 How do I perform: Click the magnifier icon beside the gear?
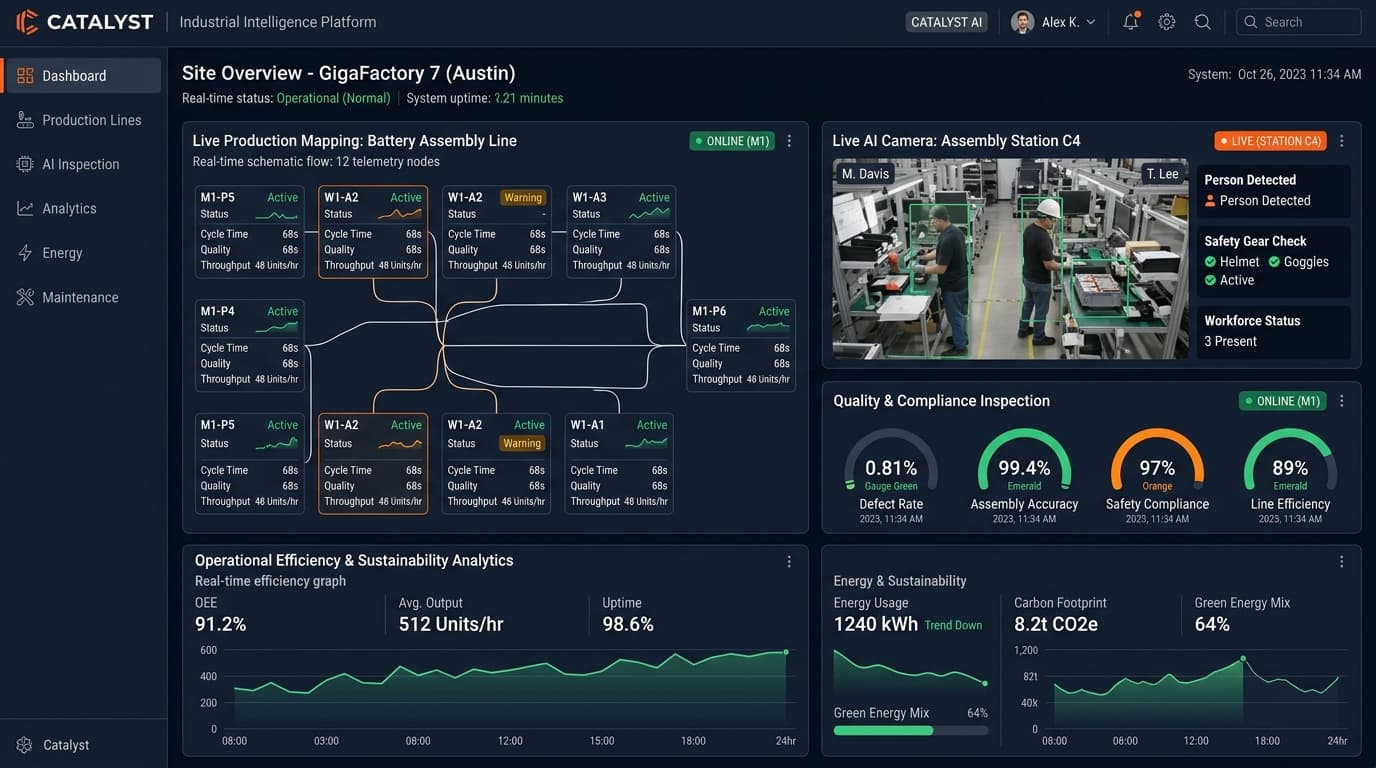(1203, 22)
